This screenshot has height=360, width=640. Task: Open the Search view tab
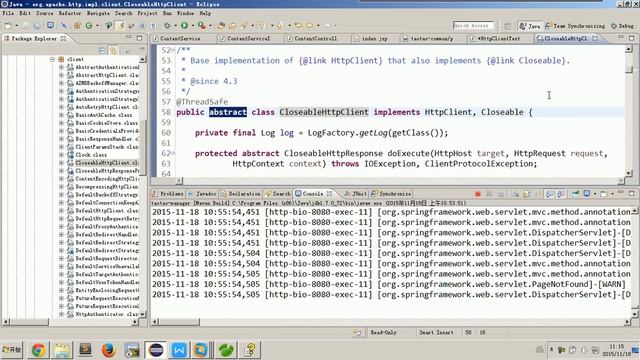coord(278,194)
